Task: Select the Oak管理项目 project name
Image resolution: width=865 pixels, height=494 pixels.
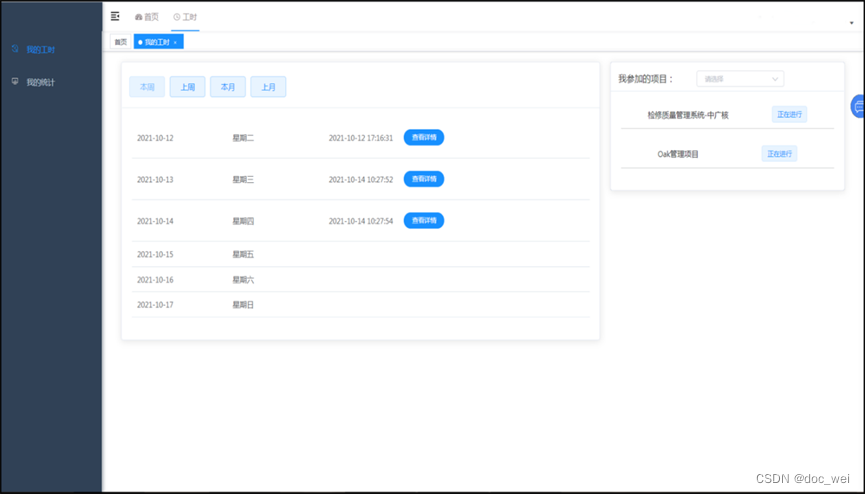Action: (x=678, y=154)
